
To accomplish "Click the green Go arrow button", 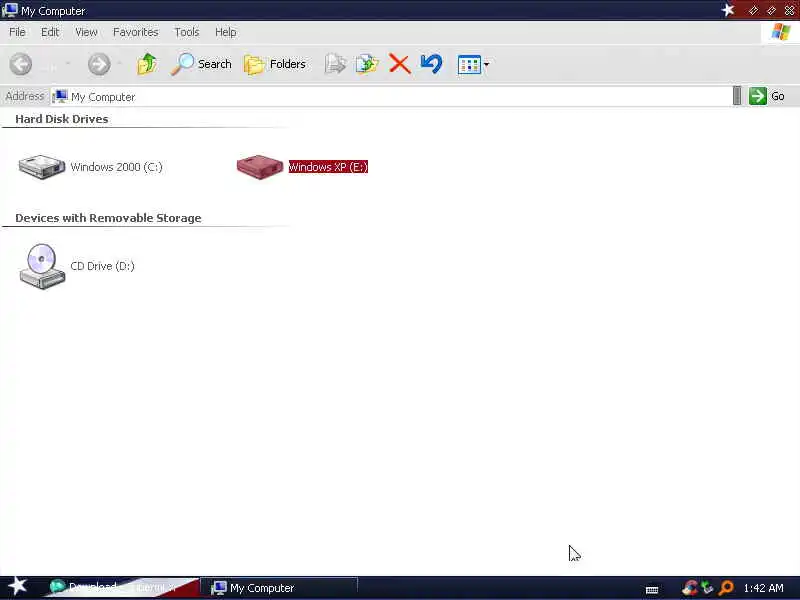I will (758, 96).
